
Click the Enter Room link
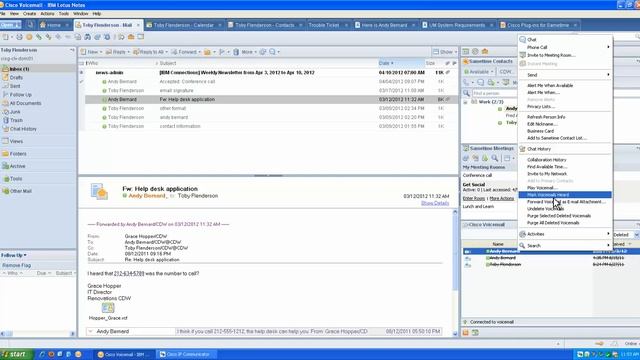point(473,198)
